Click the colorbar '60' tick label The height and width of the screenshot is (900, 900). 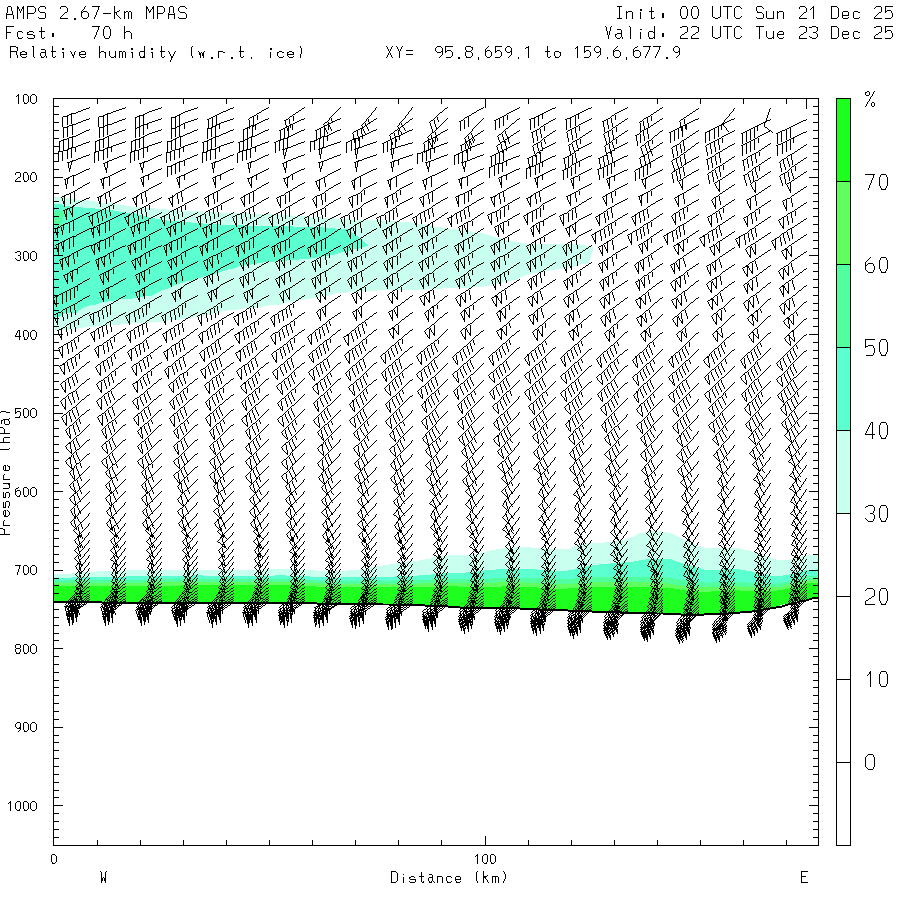click(876, 266)
